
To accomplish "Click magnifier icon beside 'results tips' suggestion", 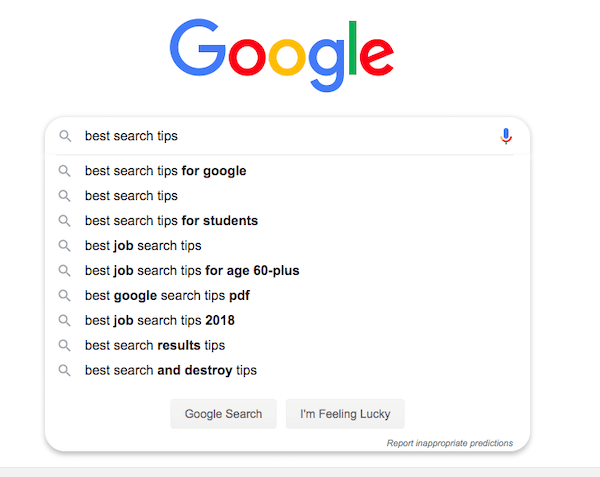I will click(64, 345).
